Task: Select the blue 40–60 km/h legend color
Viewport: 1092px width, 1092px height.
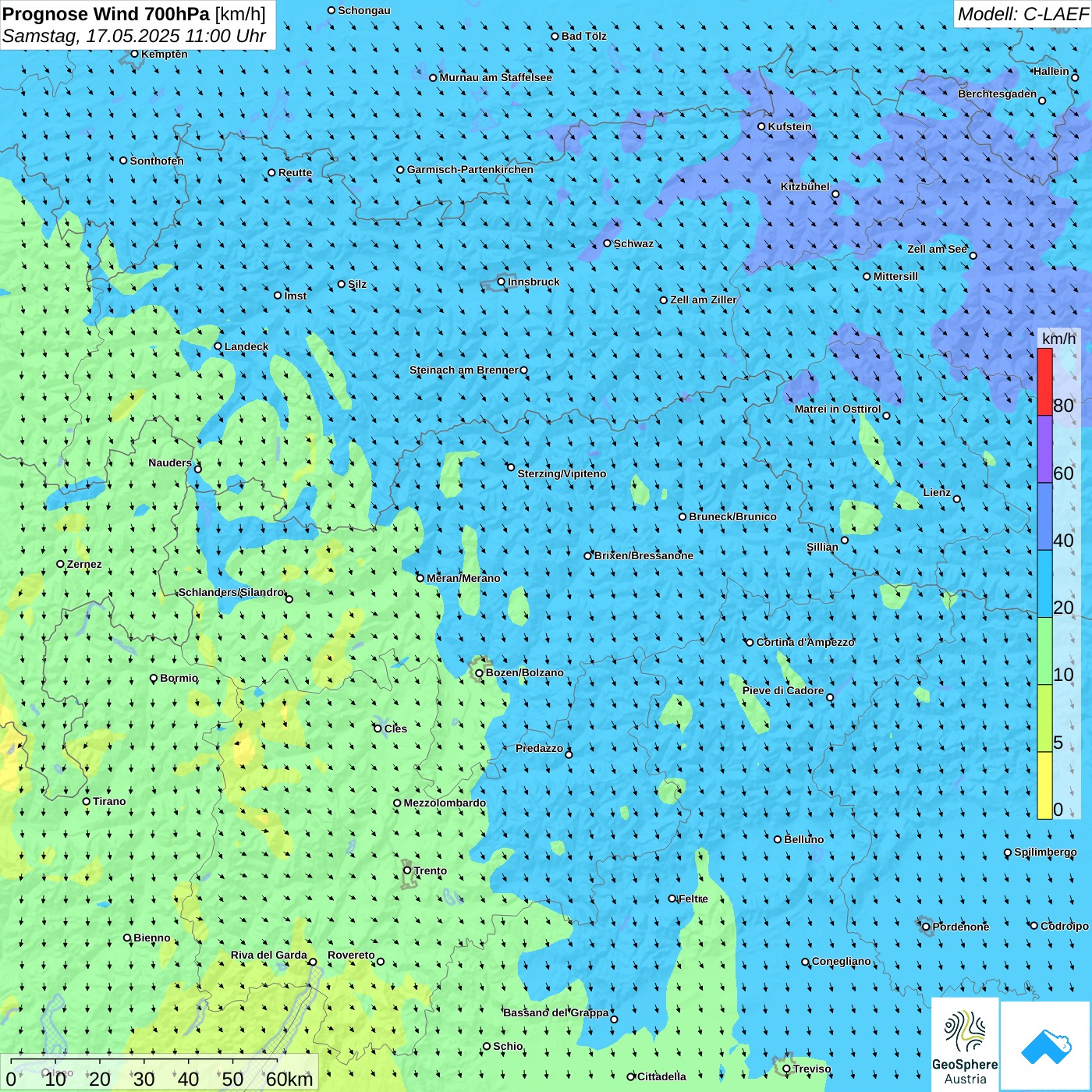Action: pyautogui.click(x=1044, y=517)
